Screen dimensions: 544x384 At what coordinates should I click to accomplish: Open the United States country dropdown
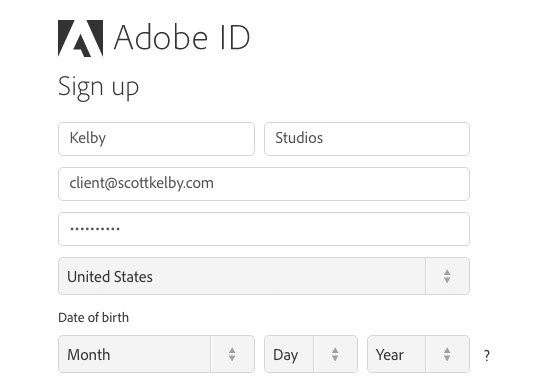(264, 276)
